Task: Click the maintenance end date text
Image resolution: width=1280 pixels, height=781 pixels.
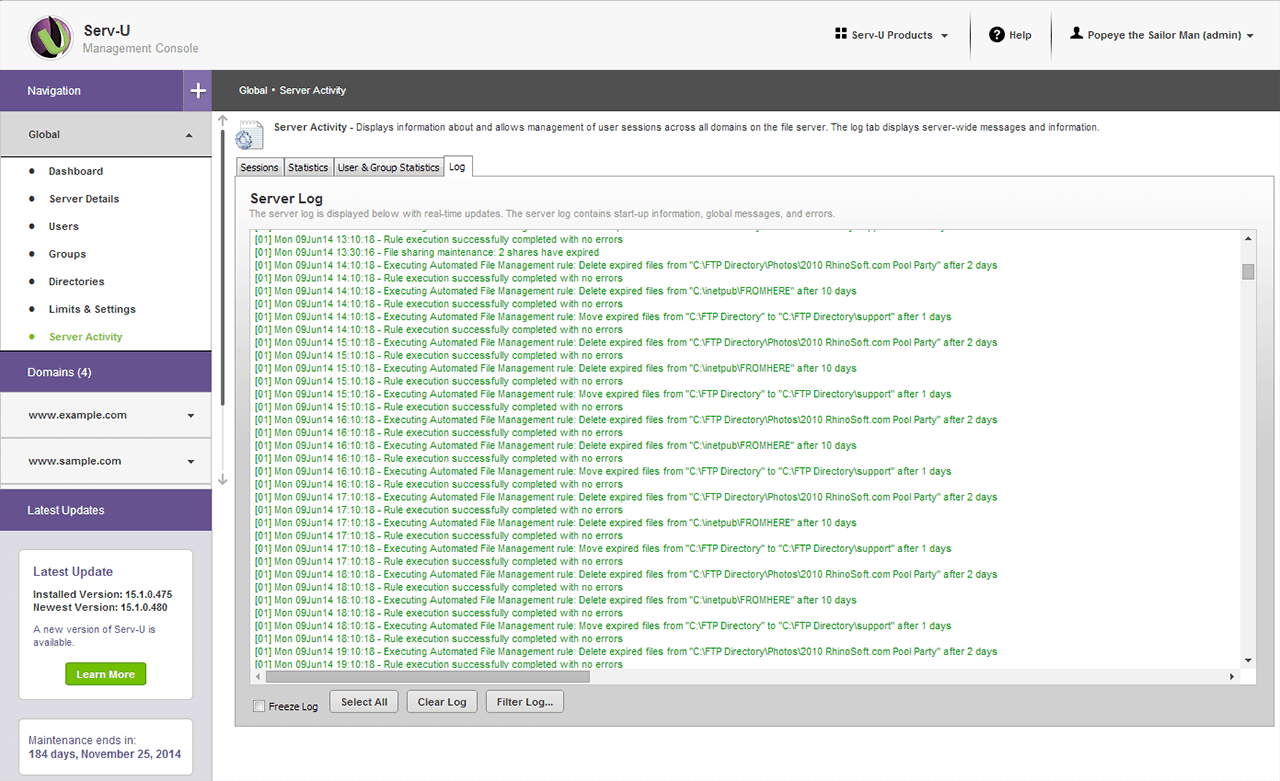Action: coord(105,754)
